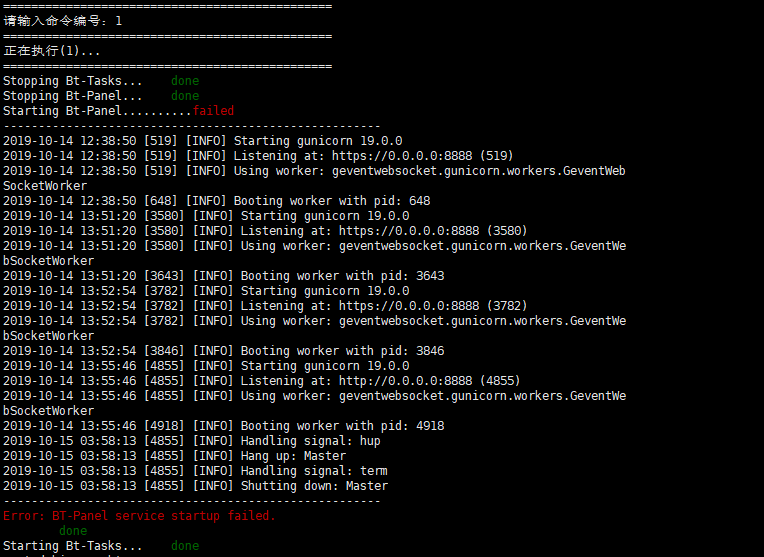Select the [4855] "Starting gunicorn 19.0.0" line
This screenshot has height=557, width=764.
pyautogui.click(x=206, y=366)
